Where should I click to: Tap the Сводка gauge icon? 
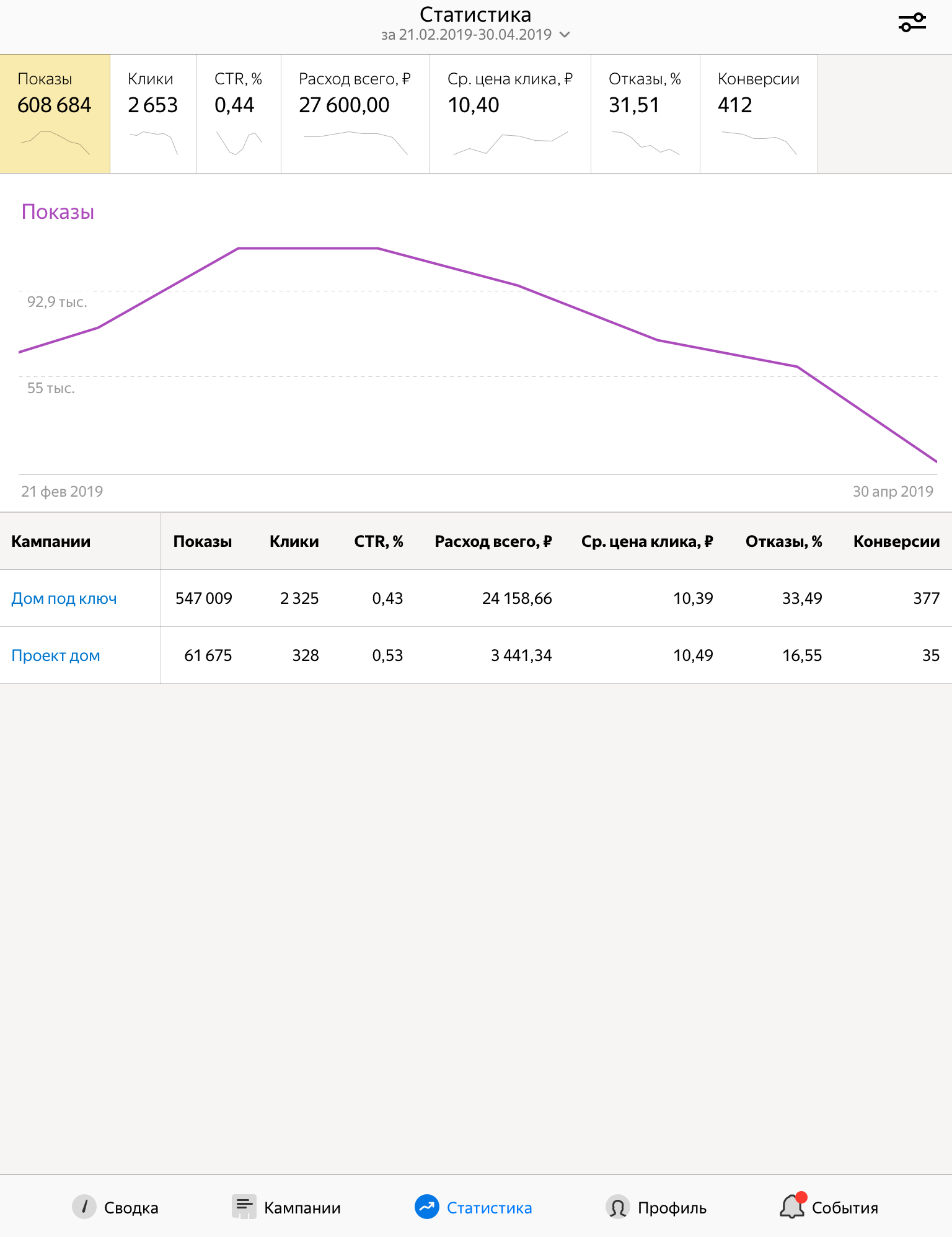tap(84, 1207)
